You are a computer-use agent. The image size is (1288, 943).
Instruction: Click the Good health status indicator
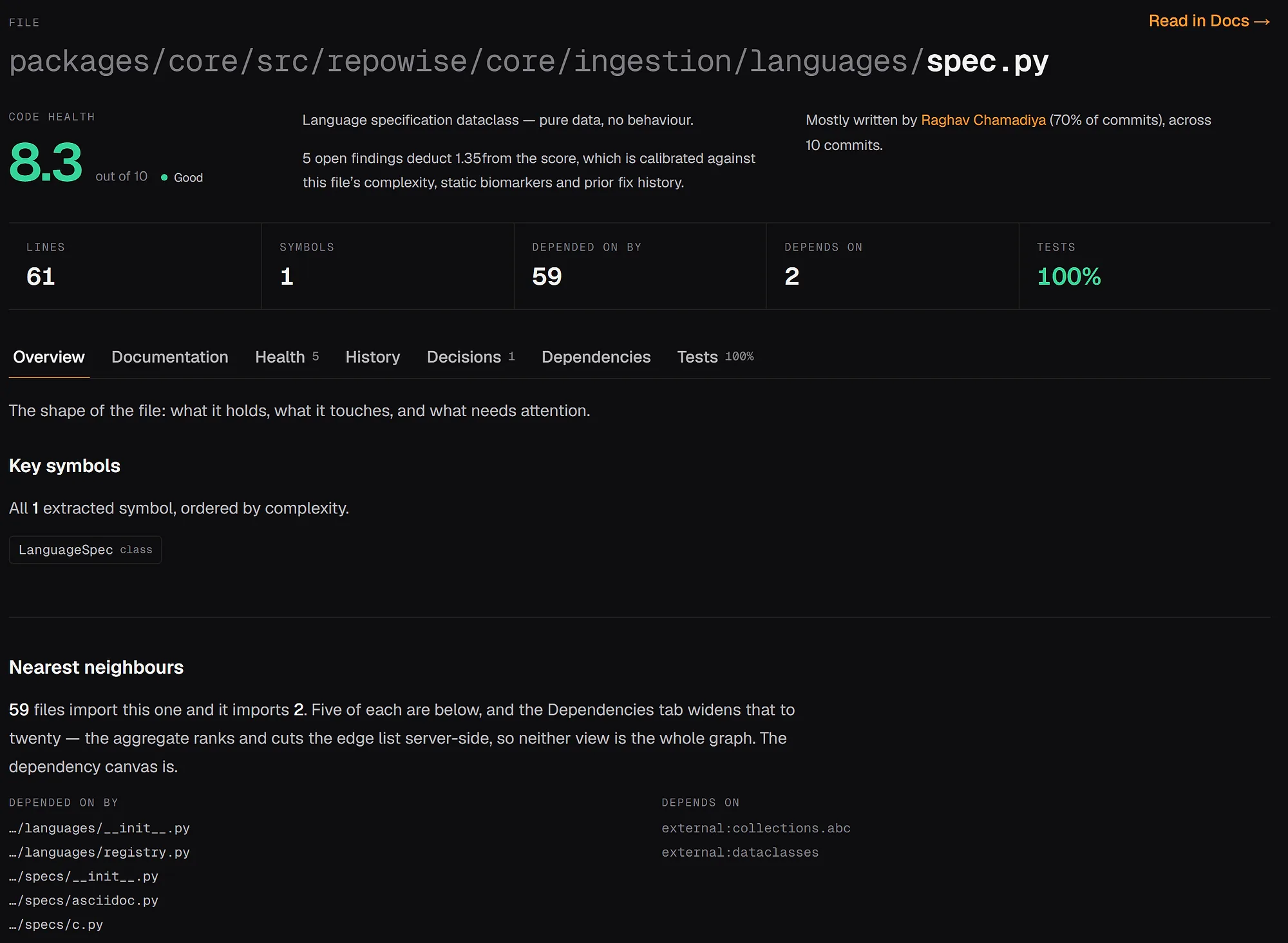[x=182, y=177]
